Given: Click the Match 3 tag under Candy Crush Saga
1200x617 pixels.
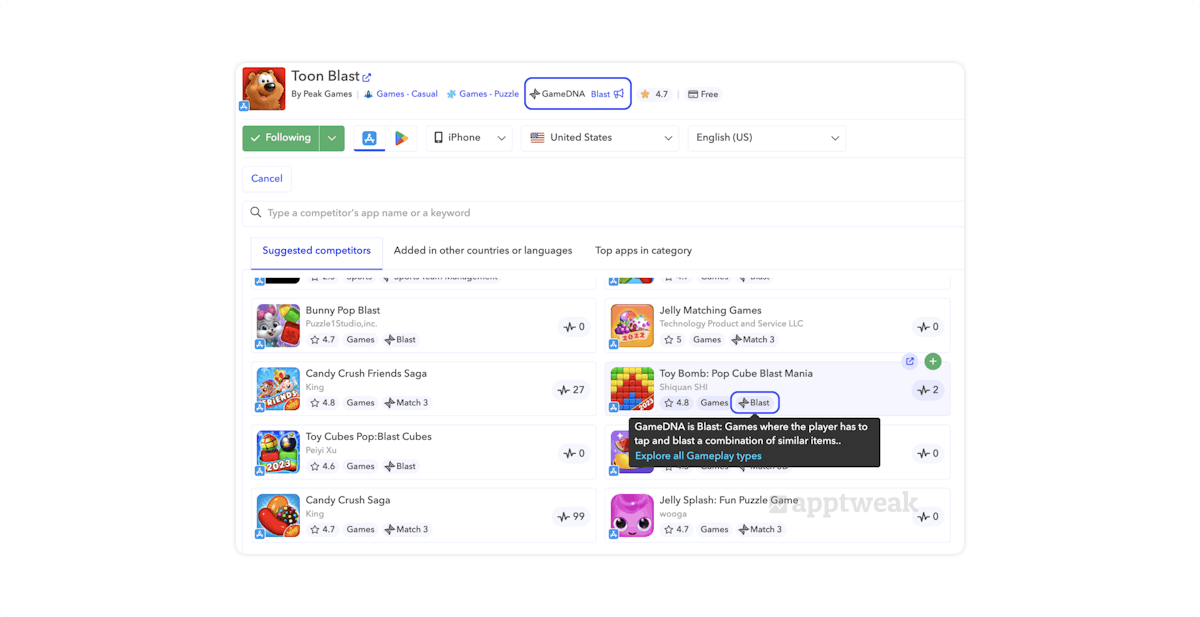Looking at the screenshot, I should [x=407, y=529].
